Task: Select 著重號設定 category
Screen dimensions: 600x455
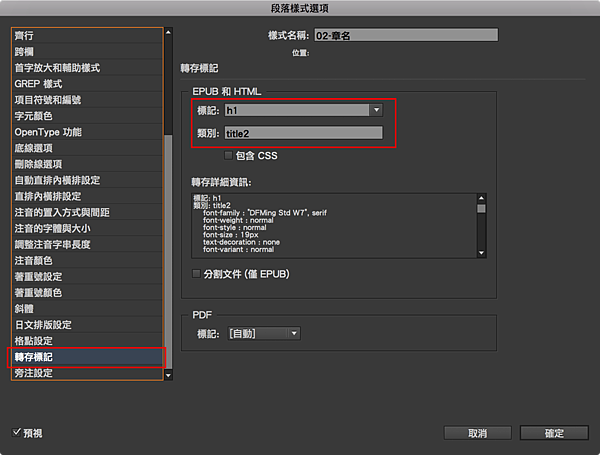Action: tap(87, 277)
